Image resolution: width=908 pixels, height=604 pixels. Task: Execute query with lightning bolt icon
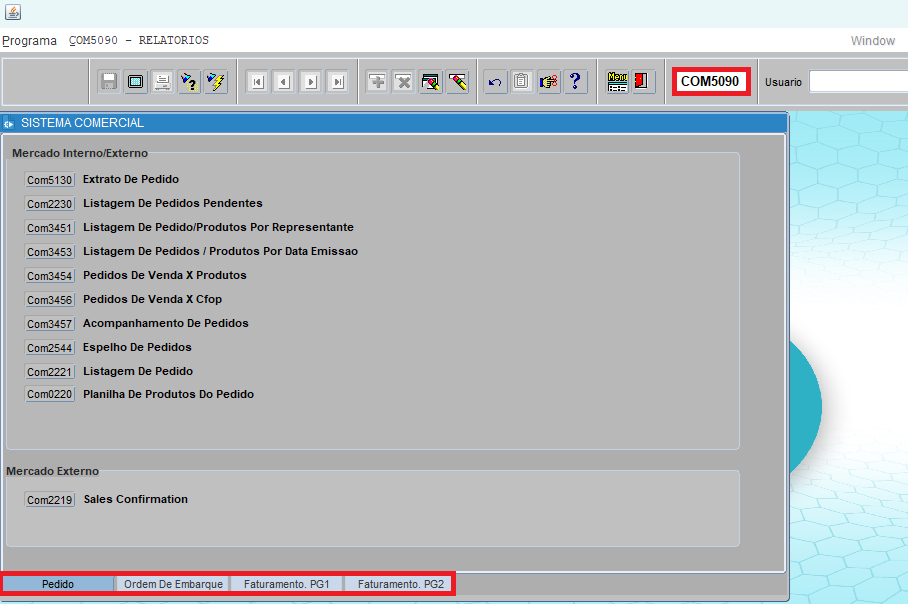(215, 82)
